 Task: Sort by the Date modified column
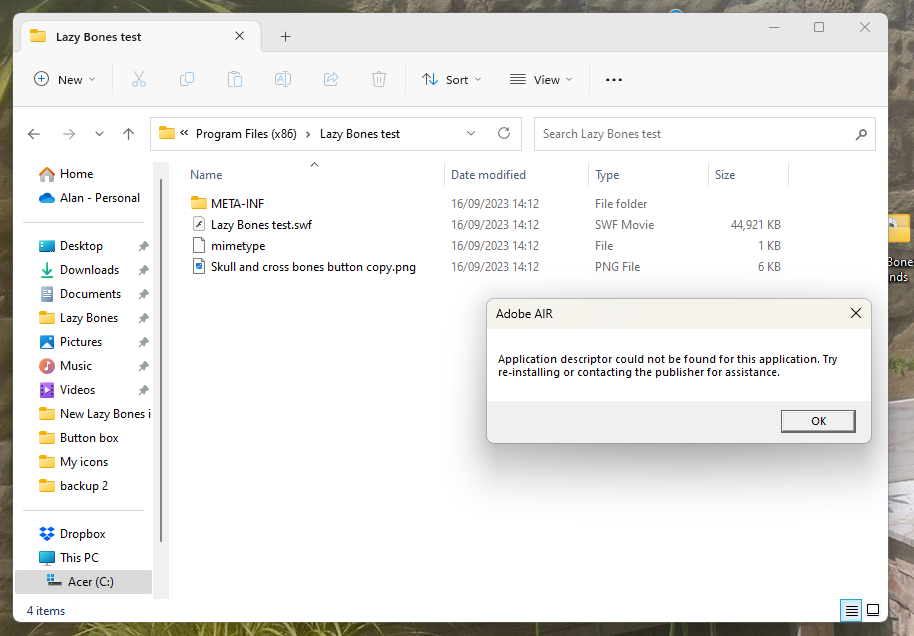(488, 175)
